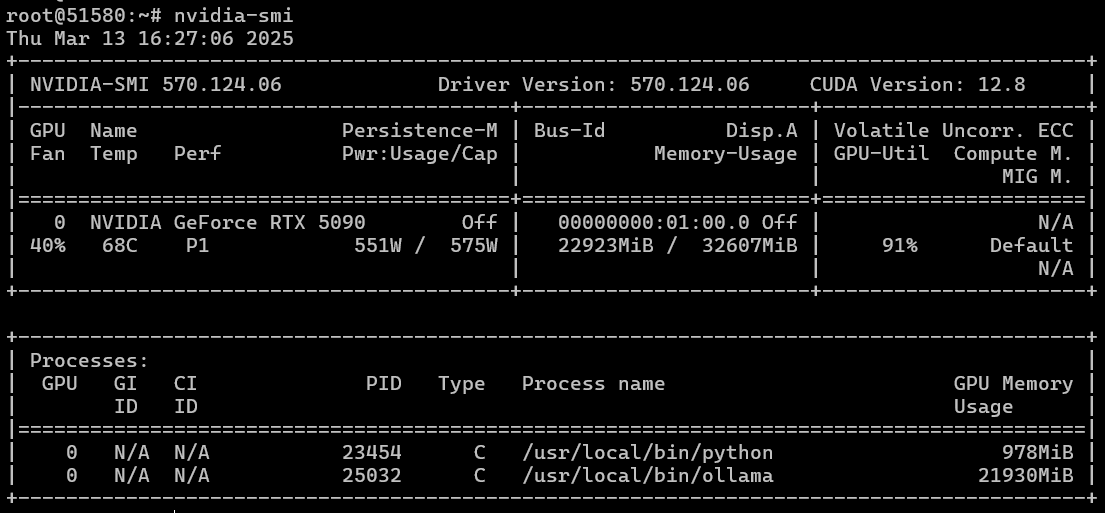Click the 22923MiB / 32607MiB memory usage
Viewport: 1105px width, 513px height.
coord(677,246)
